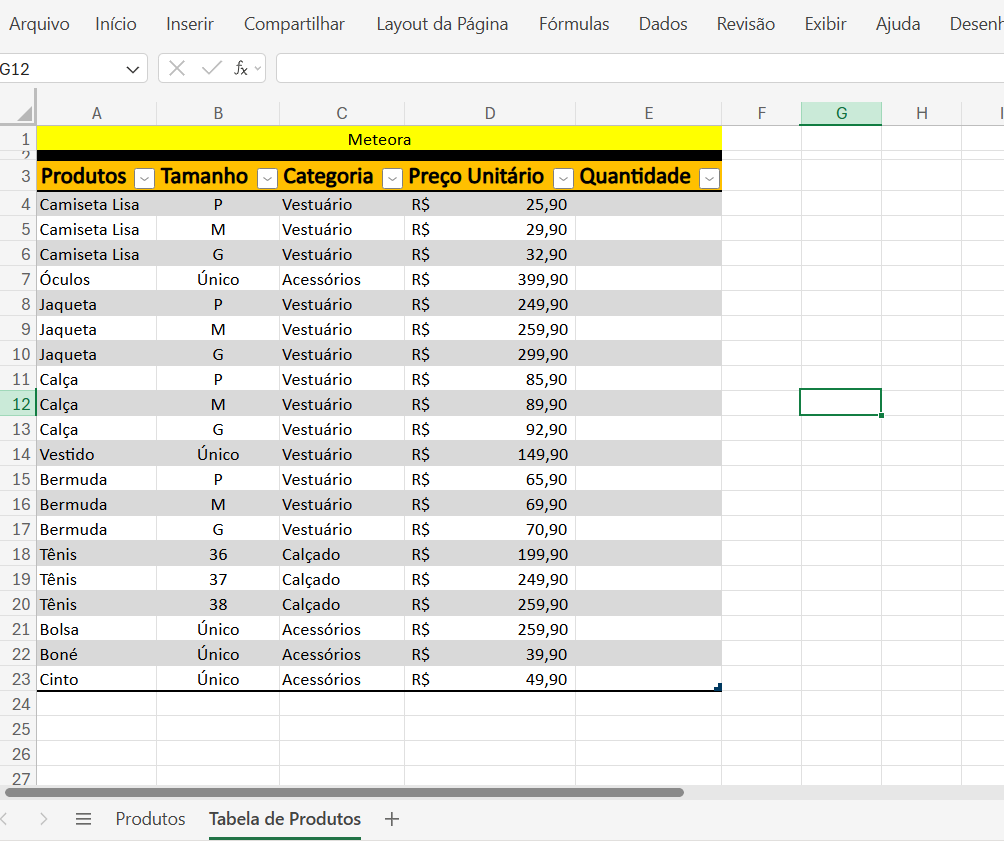Select the yellow Meteora title cell

380,140
